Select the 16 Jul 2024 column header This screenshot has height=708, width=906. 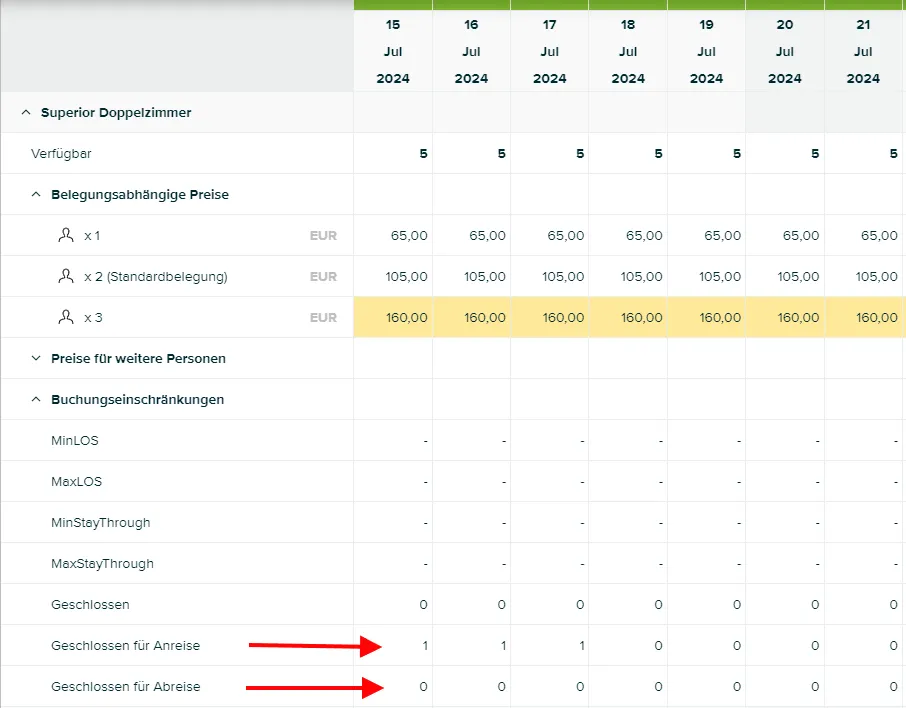471,51
